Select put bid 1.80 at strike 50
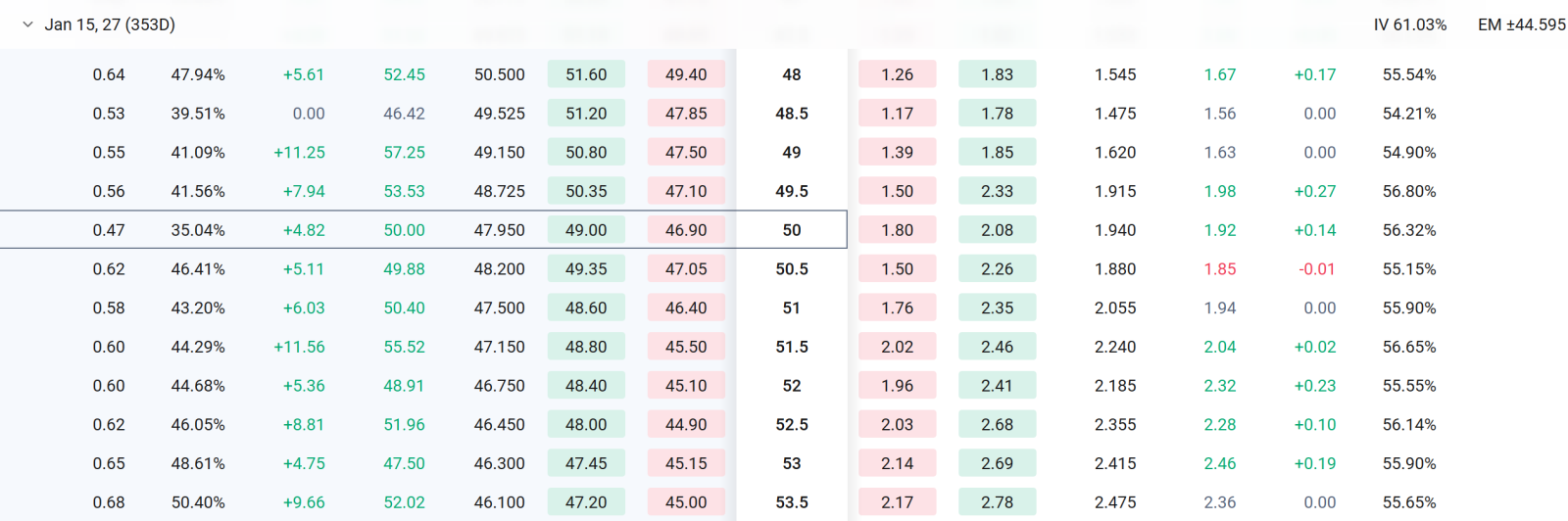 pos(897,230)
